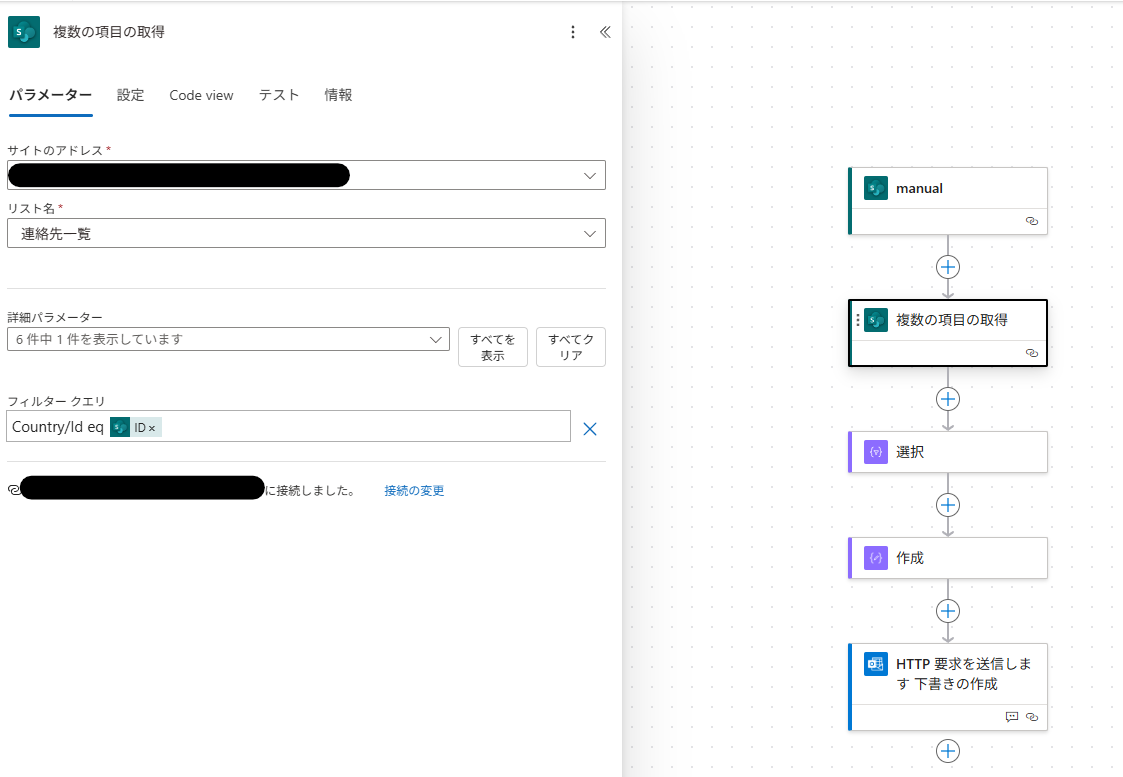Open the Code view tab
Image resolution: width=1123 pixels, height=777 pixels.
click(201, 95)
